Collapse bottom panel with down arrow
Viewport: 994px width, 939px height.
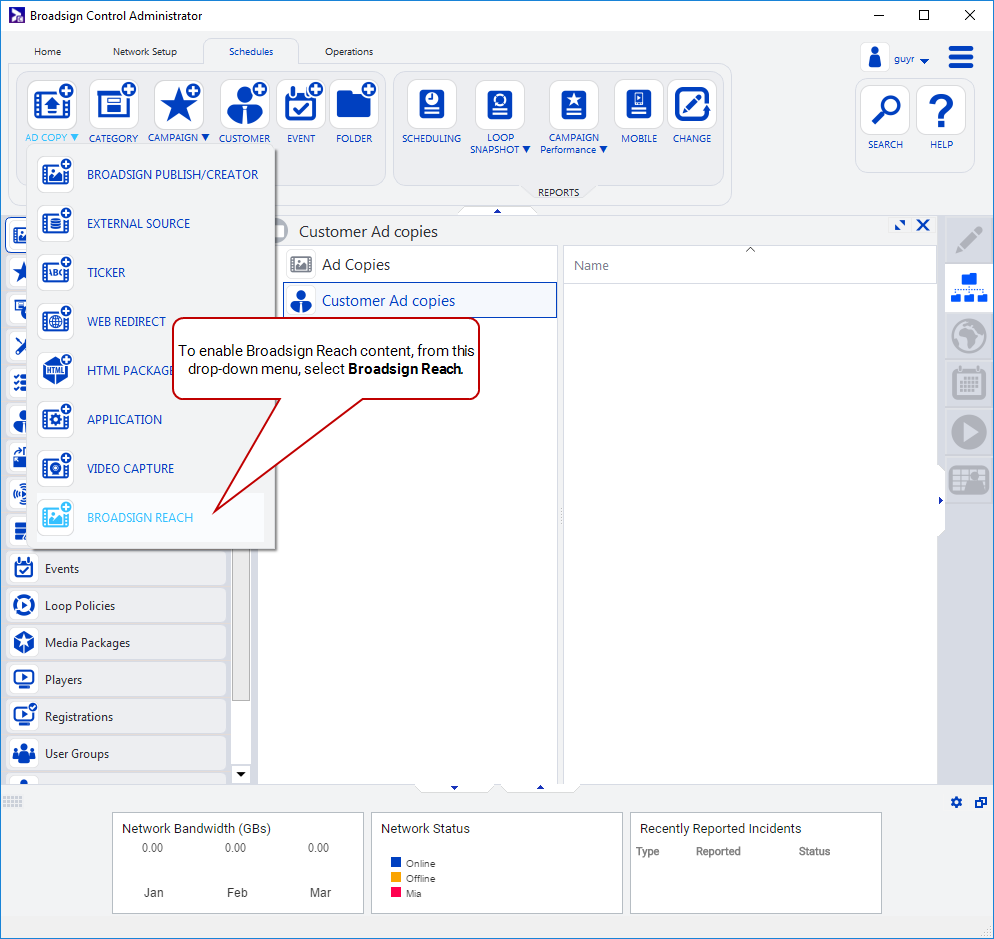455,787
